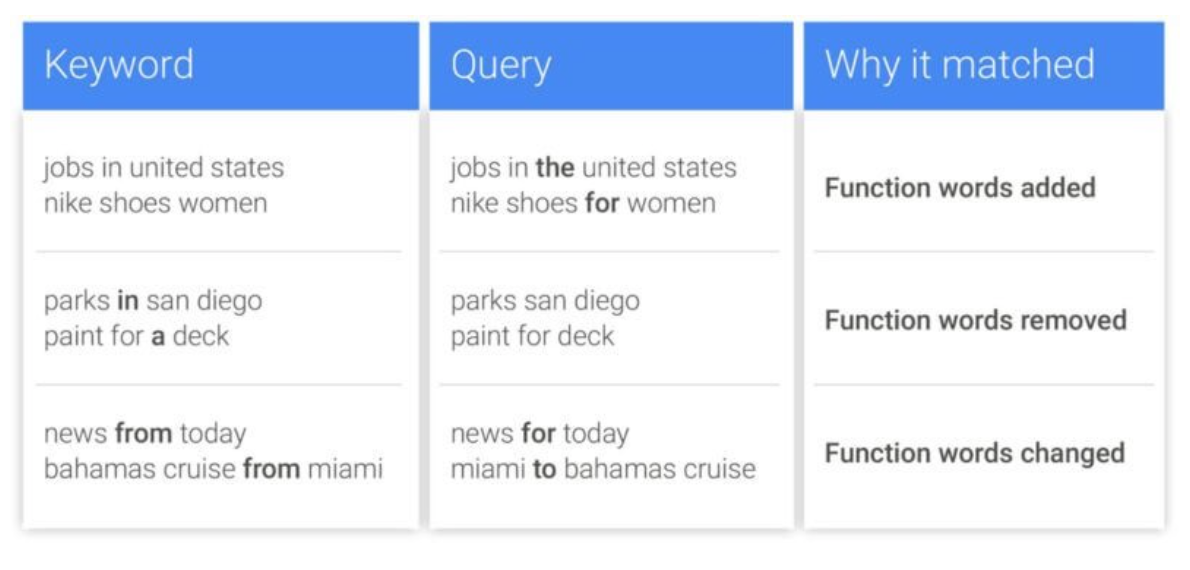Screen dimensions: 1190x570
Task: Click the Keyword column header
Action: (119, 66)
